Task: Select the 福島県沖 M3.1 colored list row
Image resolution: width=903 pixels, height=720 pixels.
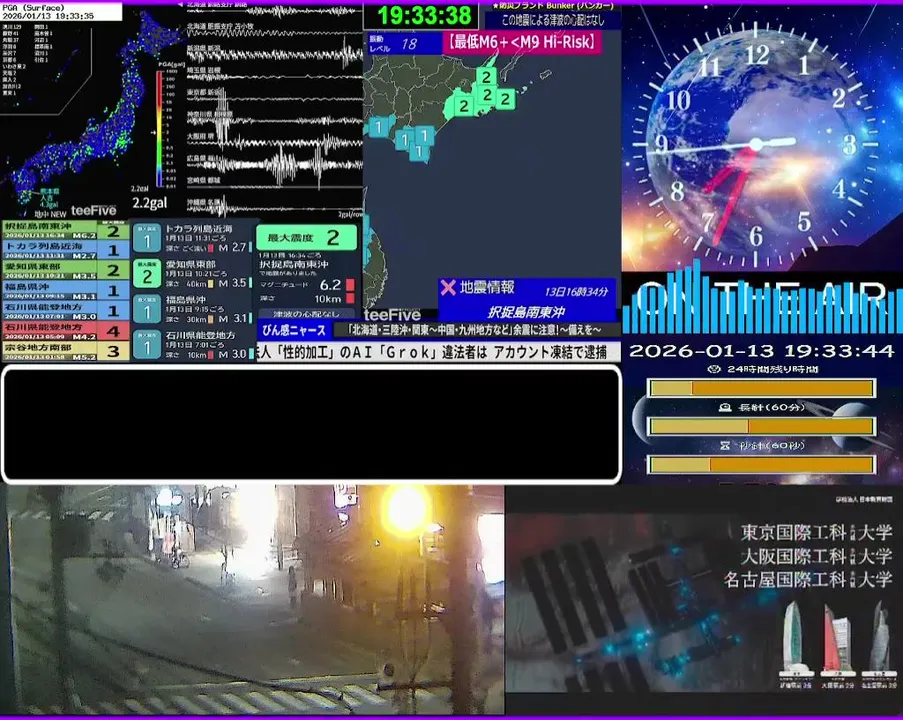Action: pyautogui.click(x=66, y=290)
